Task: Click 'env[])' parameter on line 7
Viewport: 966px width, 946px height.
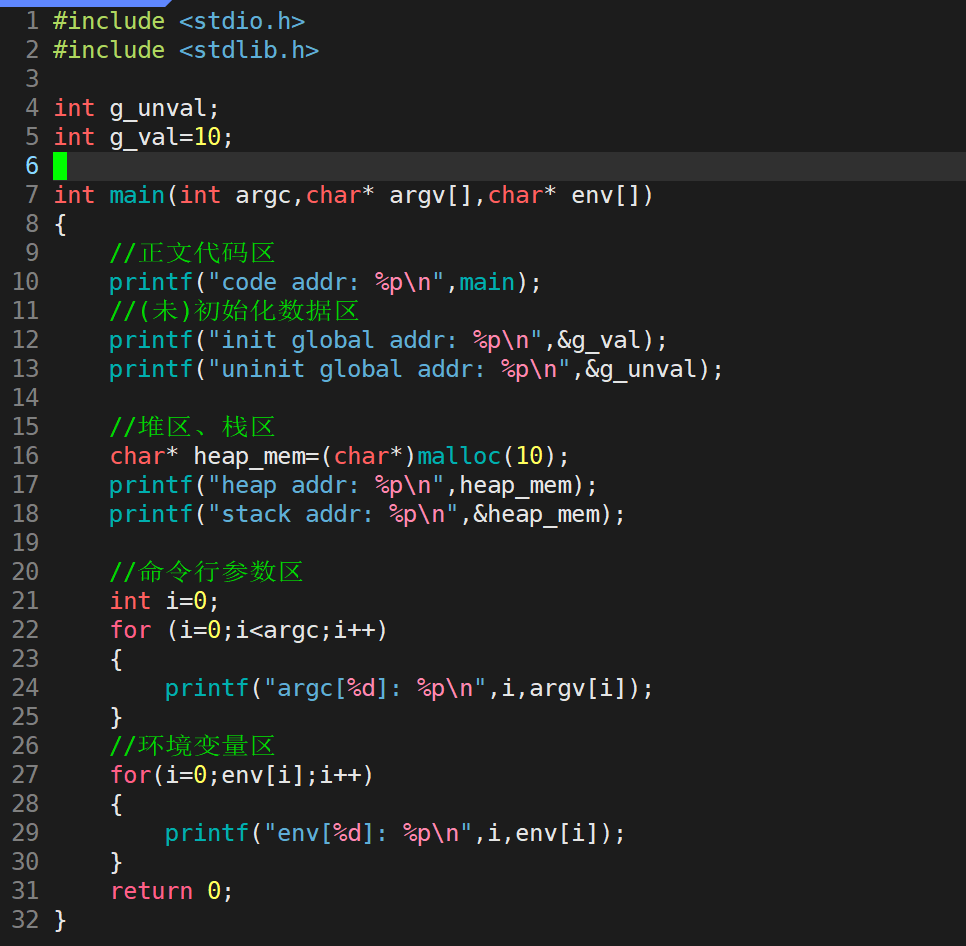Action: 612,196
